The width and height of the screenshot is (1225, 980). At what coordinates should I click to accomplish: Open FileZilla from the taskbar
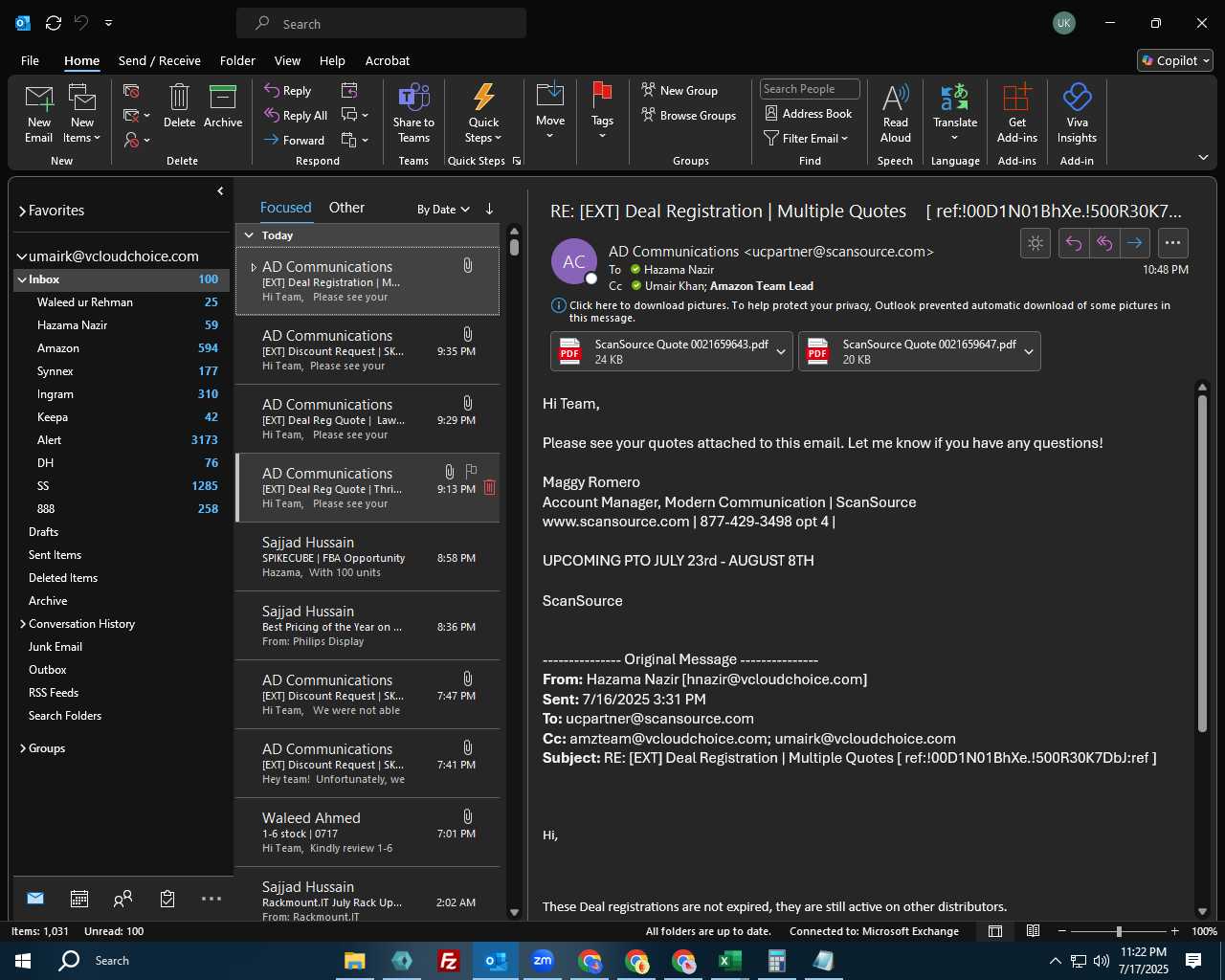click(x=448, y=961)
